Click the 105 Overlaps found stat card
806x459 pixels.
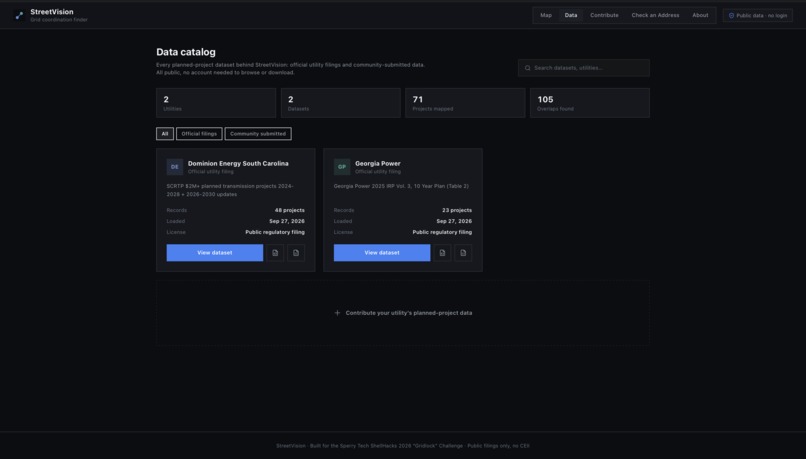(590, 103)
